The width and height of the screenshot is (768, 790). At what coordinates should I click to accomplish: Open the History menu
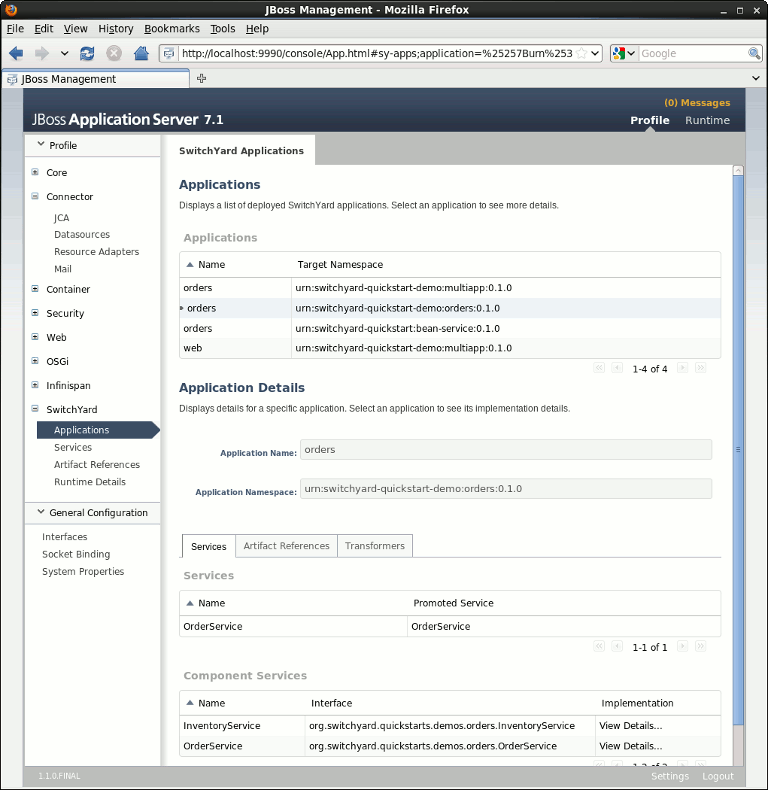pyautogui.click(x=116, y=29)
